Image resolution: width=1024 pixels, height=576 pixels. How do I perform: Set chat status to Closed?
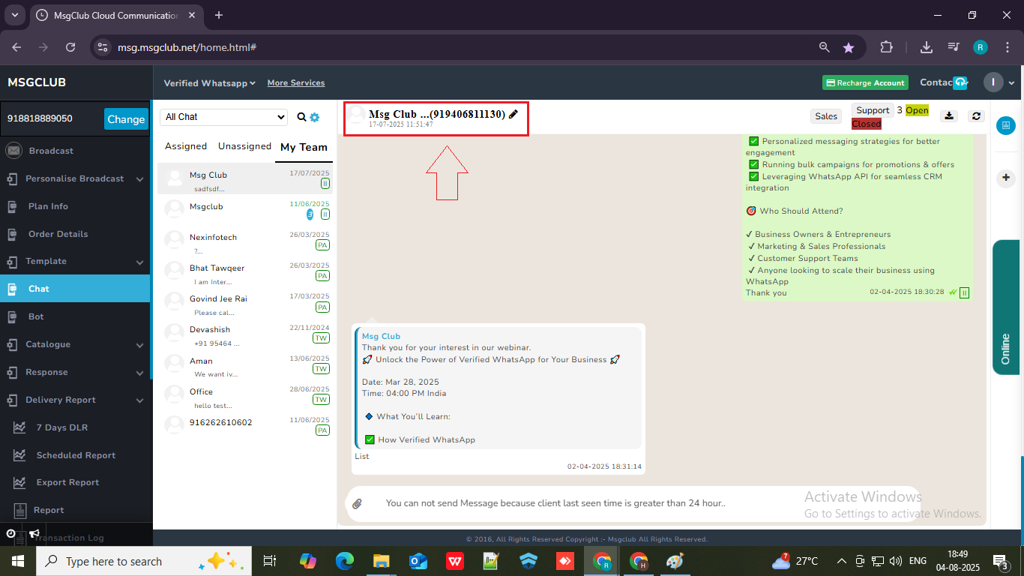point(866,124)
